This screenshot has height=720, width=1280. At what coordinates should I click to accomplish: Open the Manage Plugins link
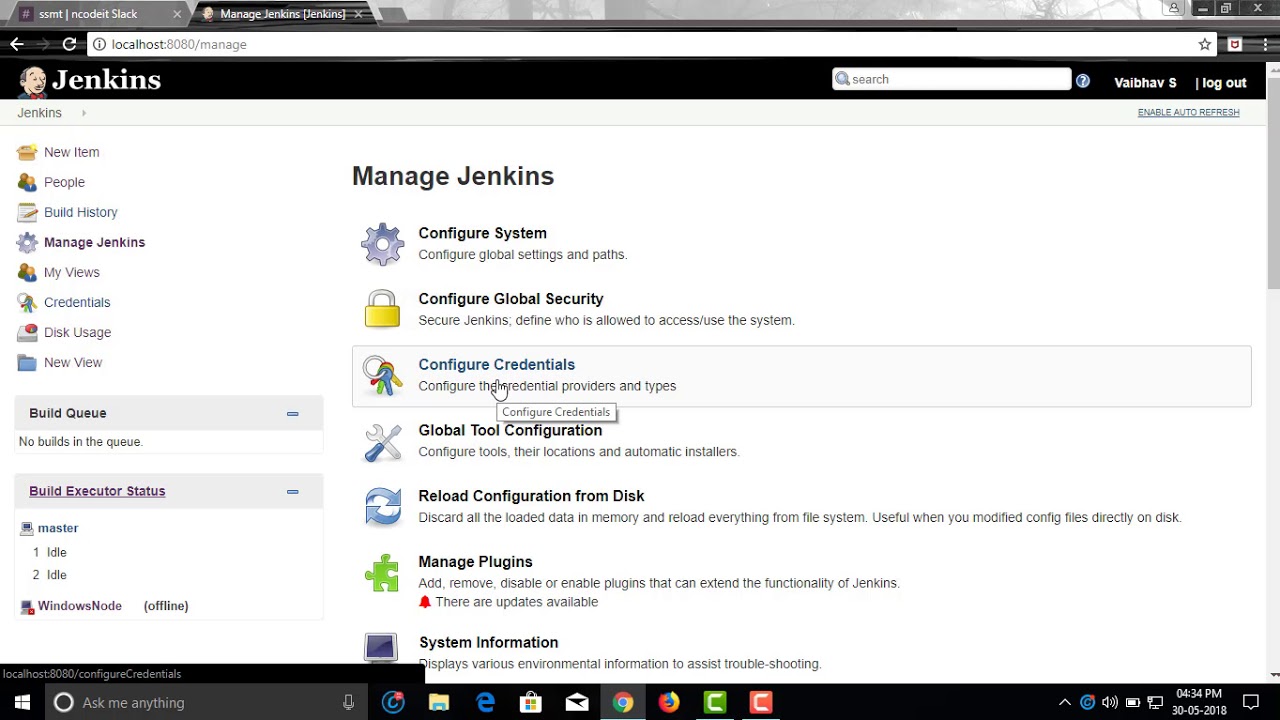click(475, 562)
